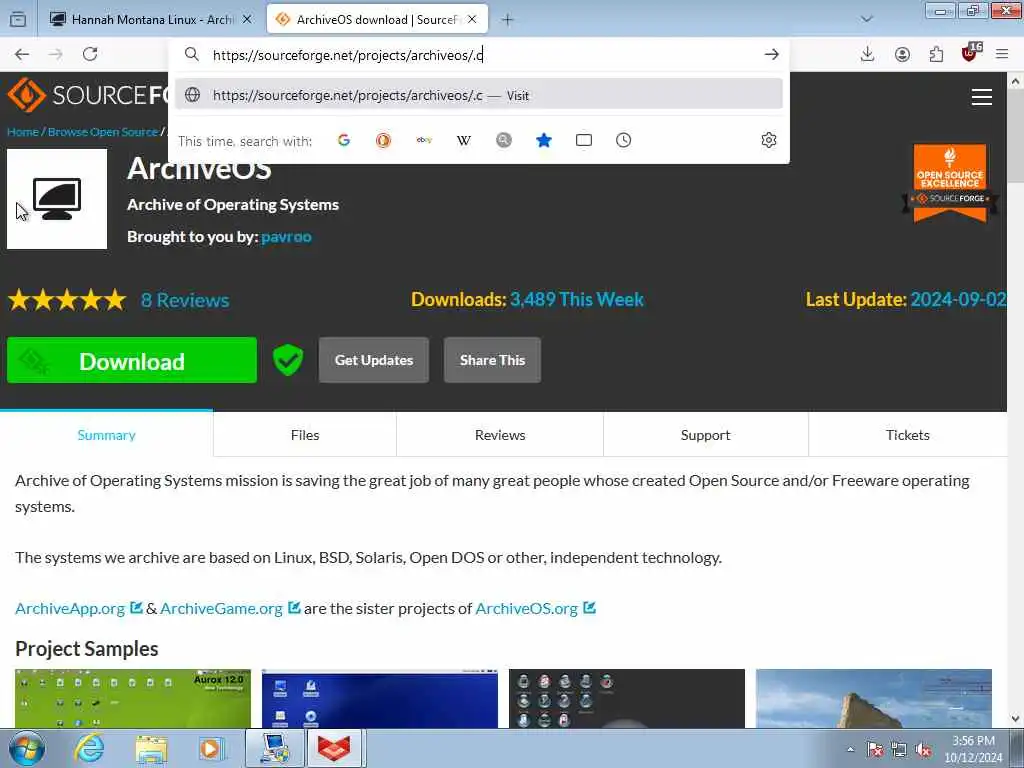Screen dimensions: 1024x768
Task: Show hidden tray icons arrow
Action: (850, 749)
